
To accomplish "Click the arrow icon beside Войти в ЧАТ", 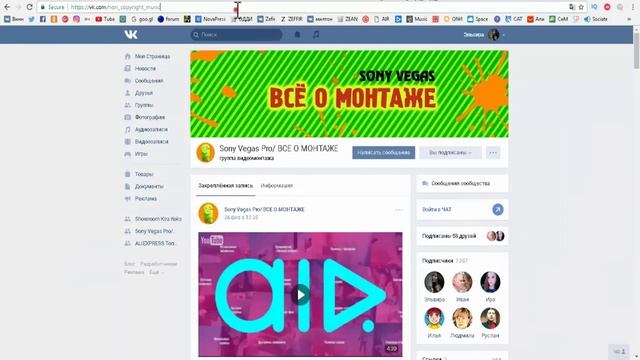I will point(498,209).
